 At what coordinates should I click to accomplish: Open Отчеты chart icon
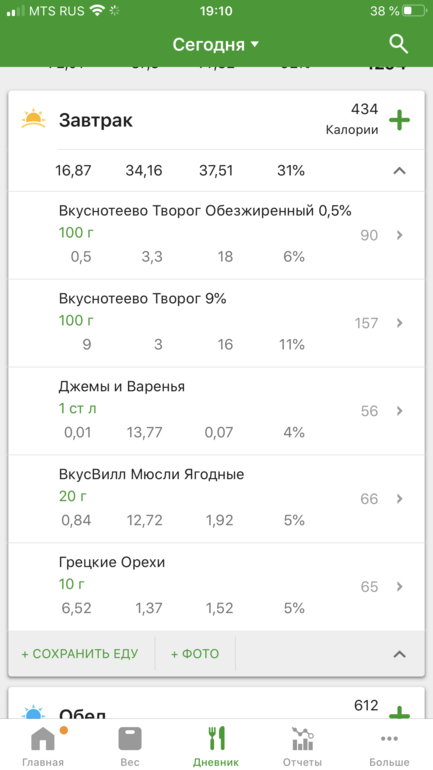pos(302,738)
